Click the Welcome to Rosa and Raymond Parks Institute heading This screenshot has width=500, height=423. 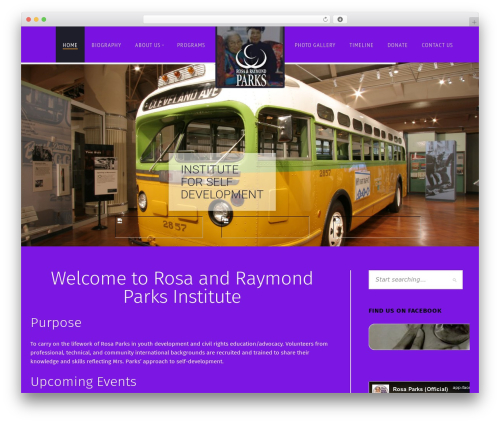tap(182, 287)
